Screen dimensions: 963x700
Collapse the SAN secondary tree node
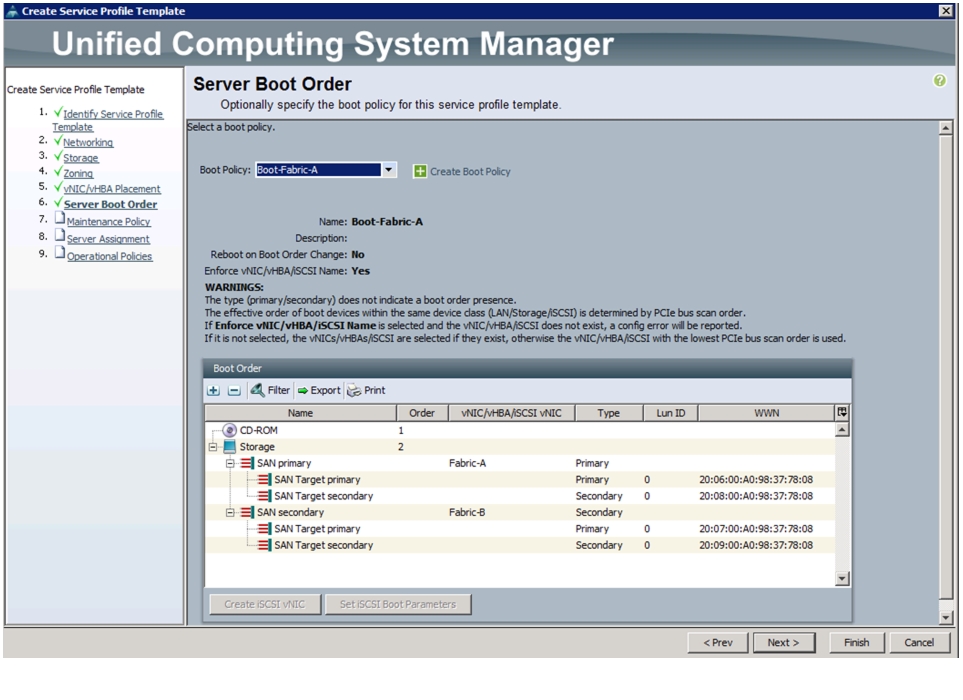(x=230, y=512)
